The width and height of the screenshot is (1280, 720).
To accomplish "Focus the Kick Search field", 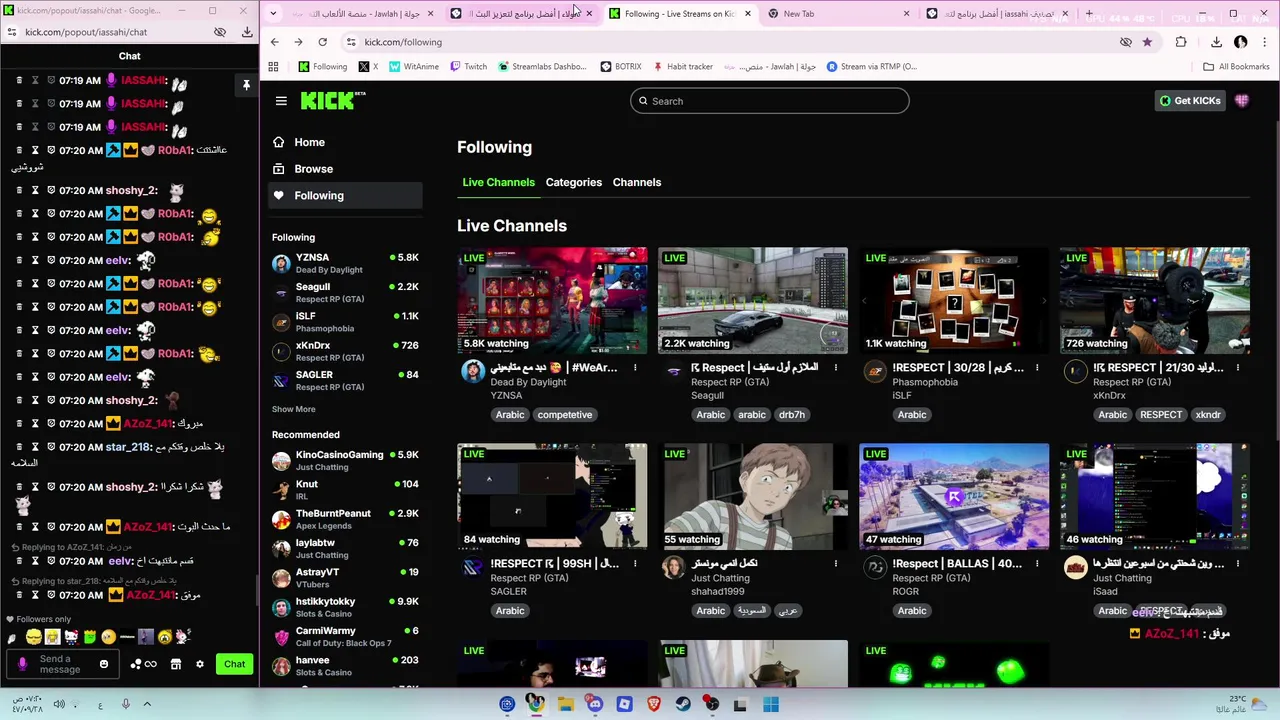I will click(x=770, y=101).
